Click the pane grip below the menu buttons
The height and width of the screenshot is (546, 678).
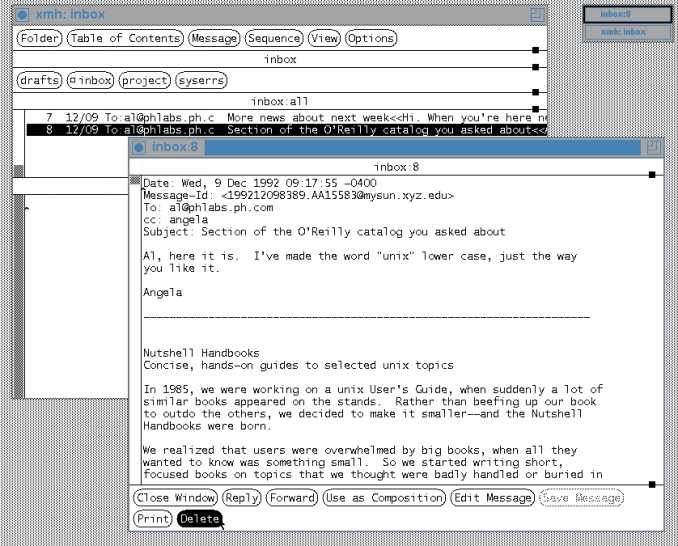pyautogui.click(x=535, y=49)
